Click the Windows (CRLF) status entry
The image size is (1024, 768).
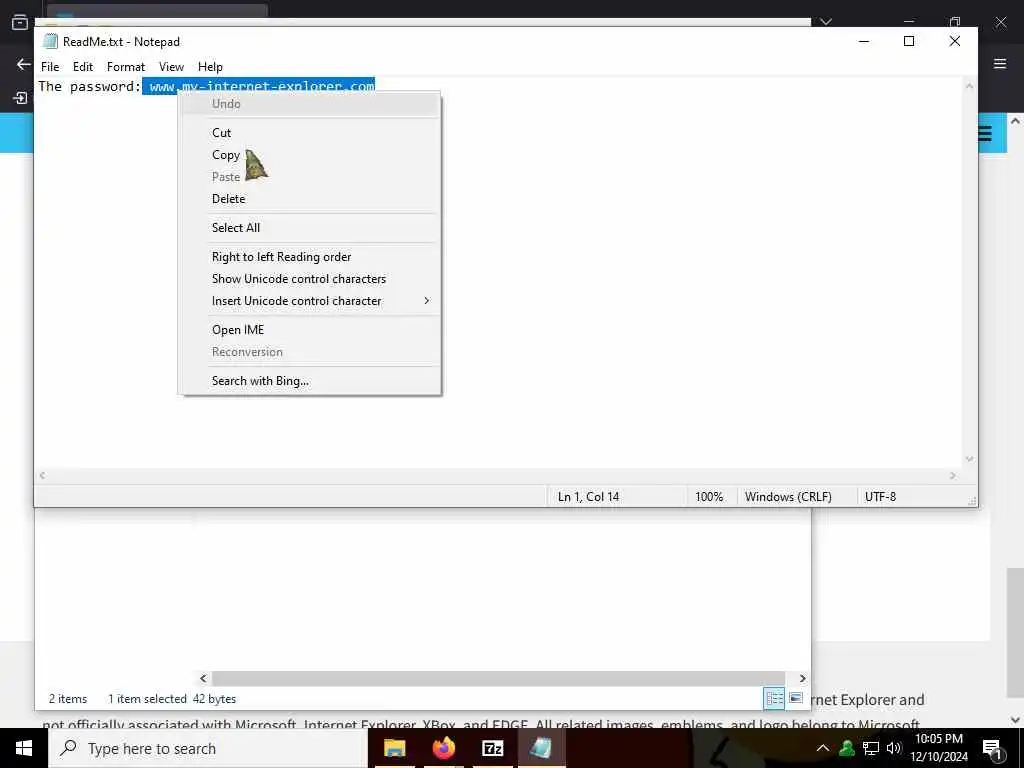click(x=788, y=497)
